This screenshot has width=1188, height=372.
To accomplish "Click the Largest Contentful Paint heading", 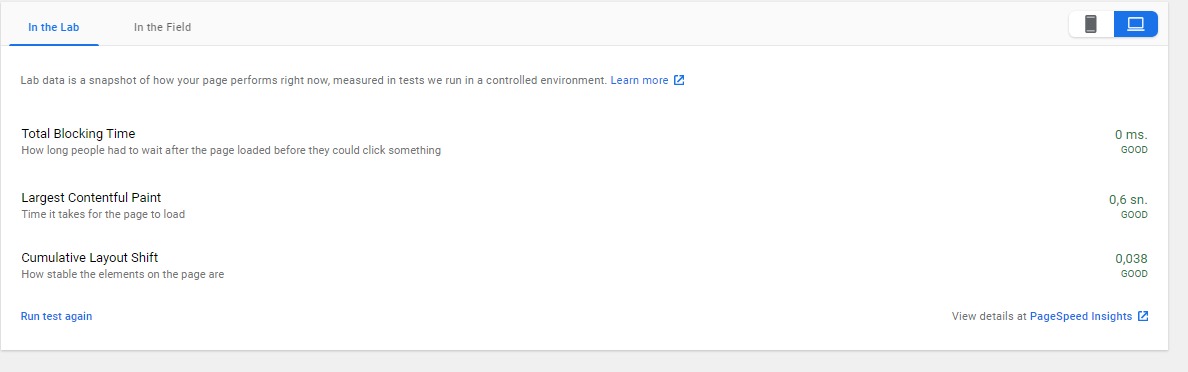I will pyautogui.click(x=91, y=198).
